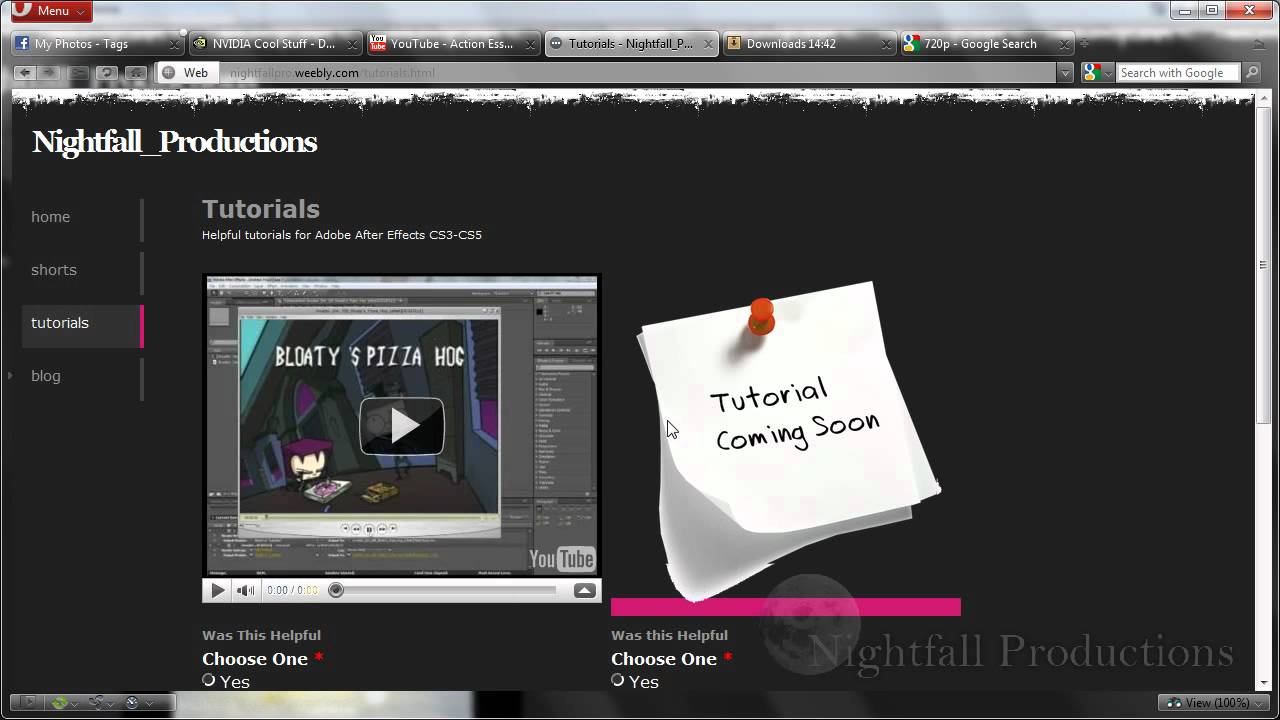Viewport: 1280px width, 720px height.
Task: Toggle the panel button in status bar
Action: (28, 703)
